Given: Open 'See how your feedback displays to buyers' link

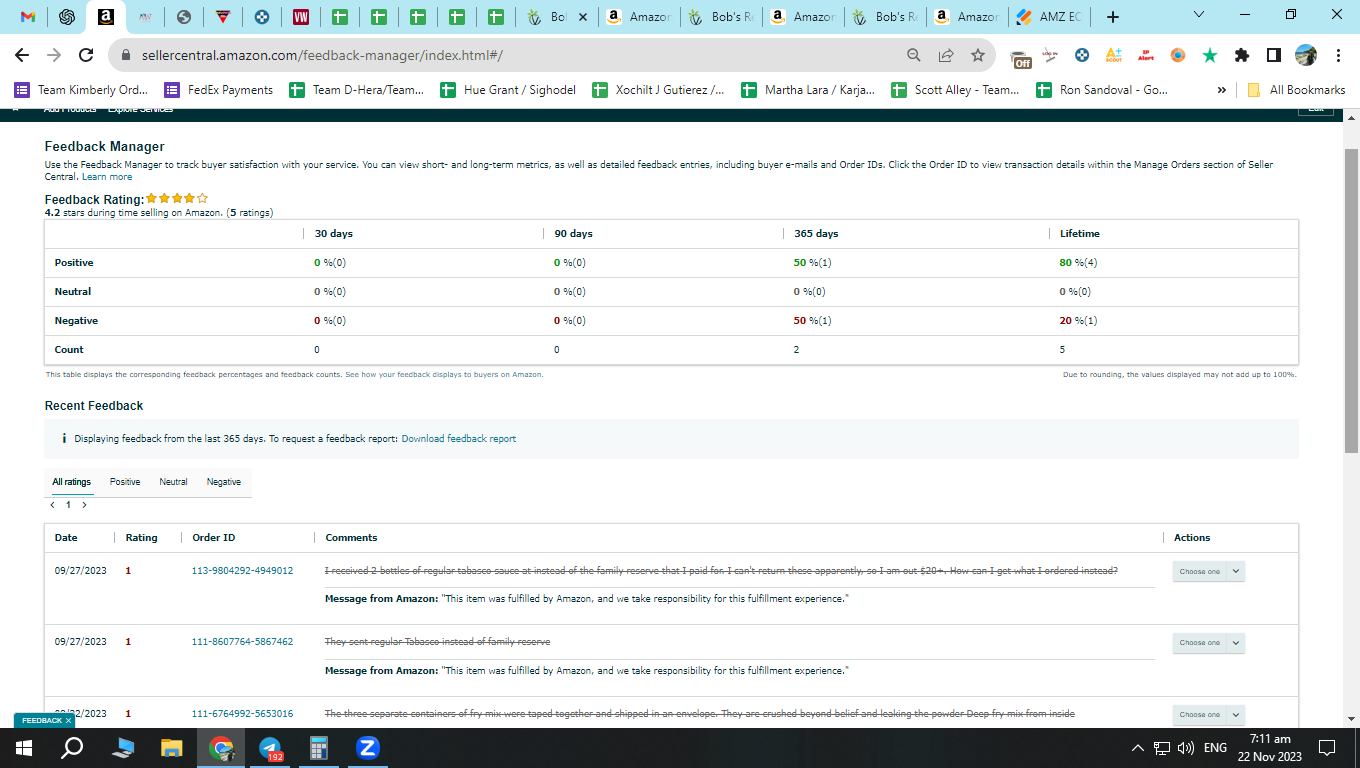Looking at the screenshot, I should (x=444, y=375).
